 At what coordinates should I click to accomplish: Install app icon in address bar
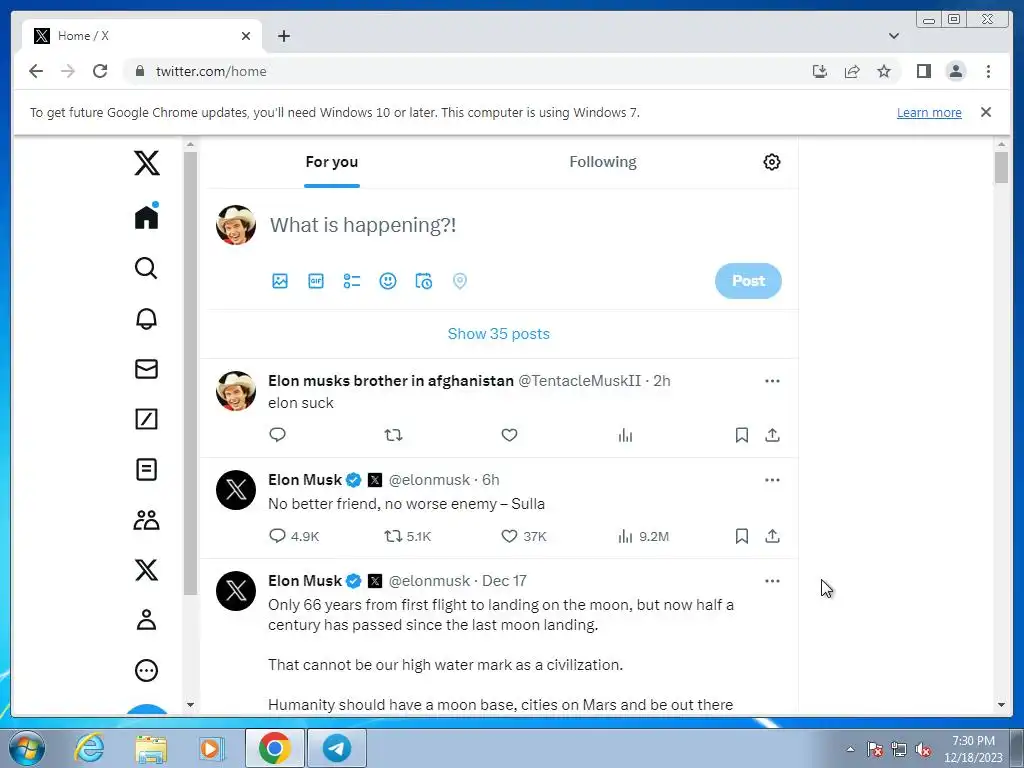point(820,71)
